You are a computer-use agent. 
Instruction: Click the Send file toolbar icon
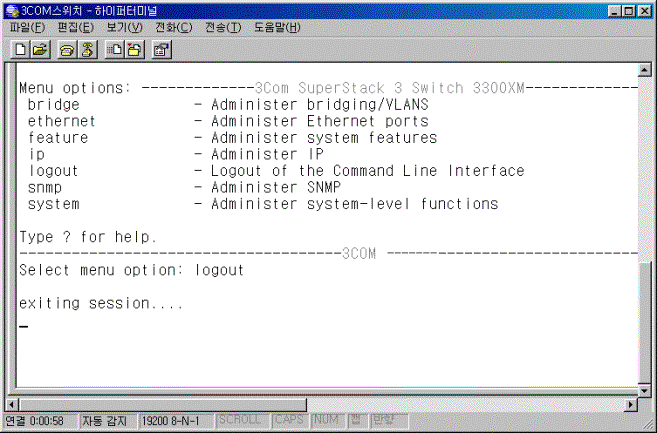point(114,50)
